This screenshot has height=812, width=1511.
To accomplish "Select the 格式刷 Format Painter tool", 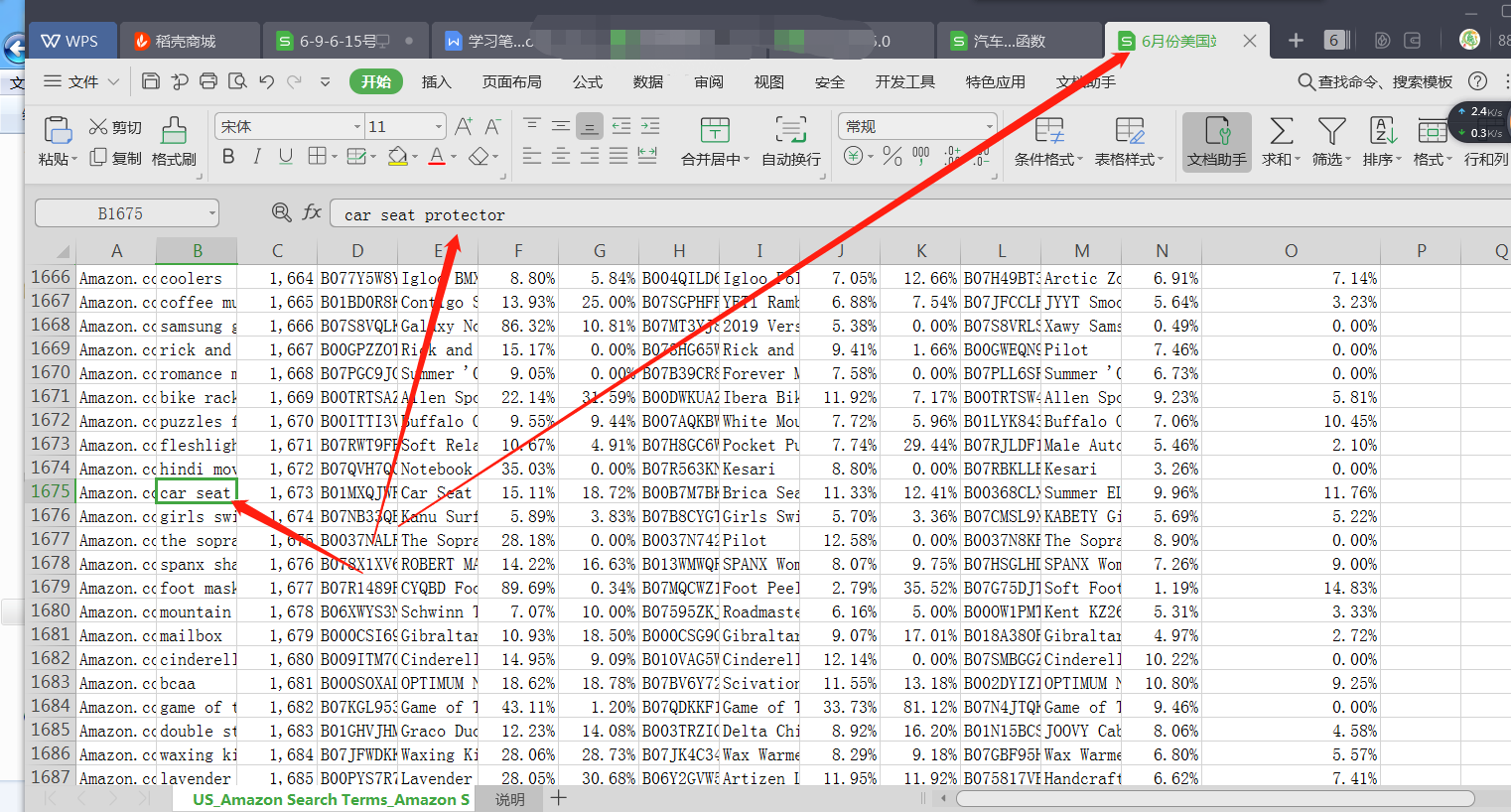I will [174, 142].
